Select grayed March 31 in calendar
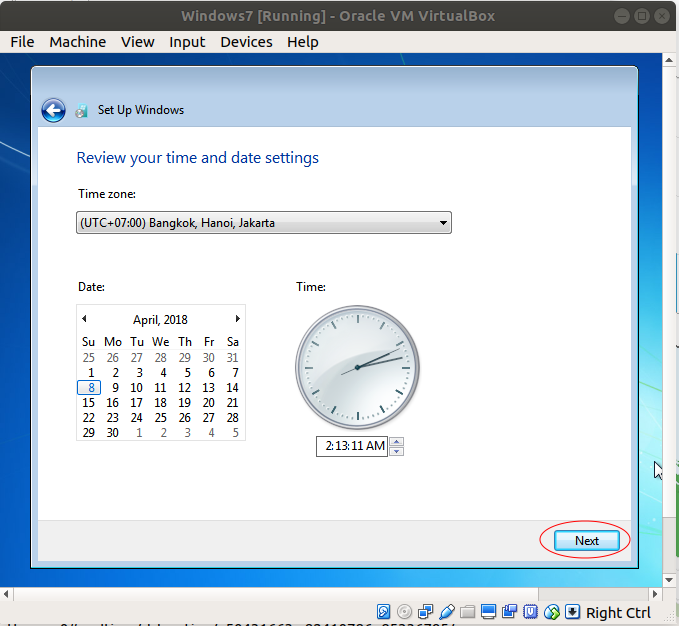This screenshot has height=626, width=679. [233, 358]
